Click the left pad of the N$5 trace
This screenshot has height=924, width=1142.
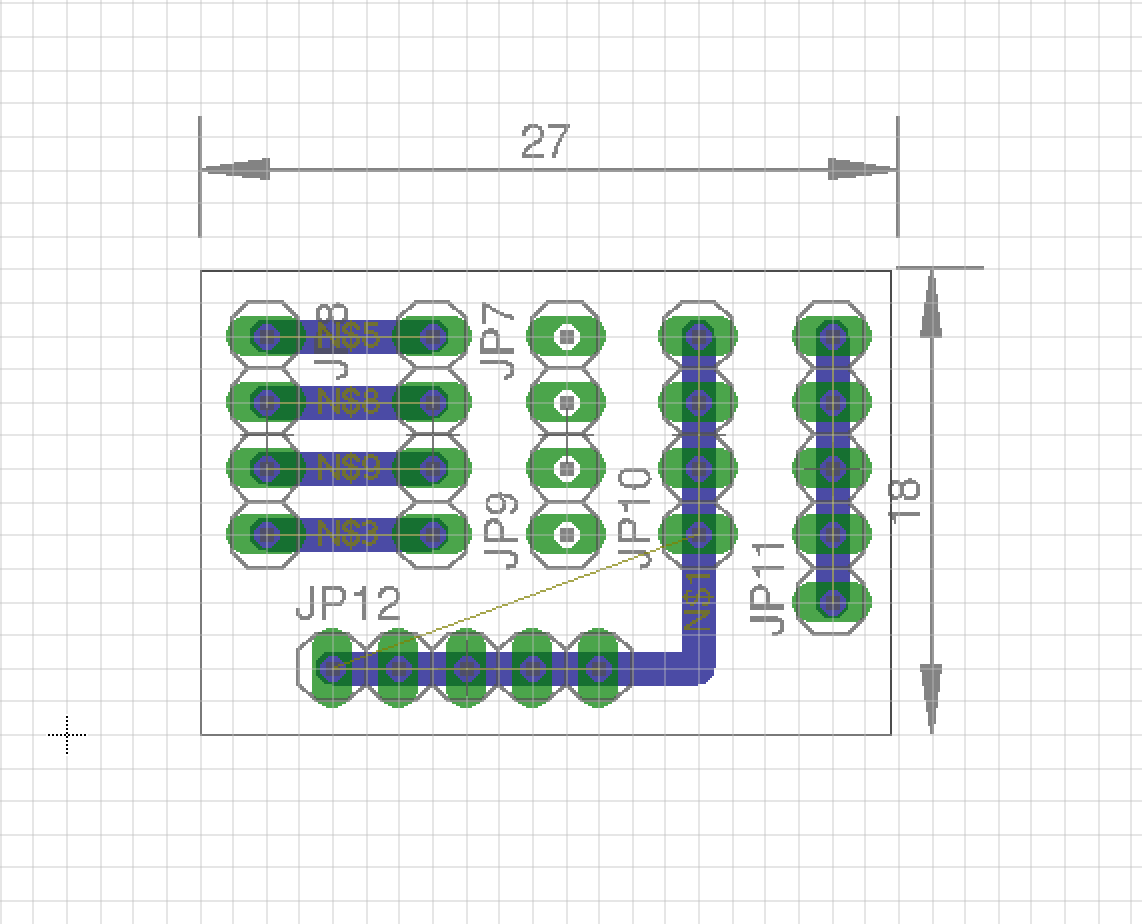267,336
